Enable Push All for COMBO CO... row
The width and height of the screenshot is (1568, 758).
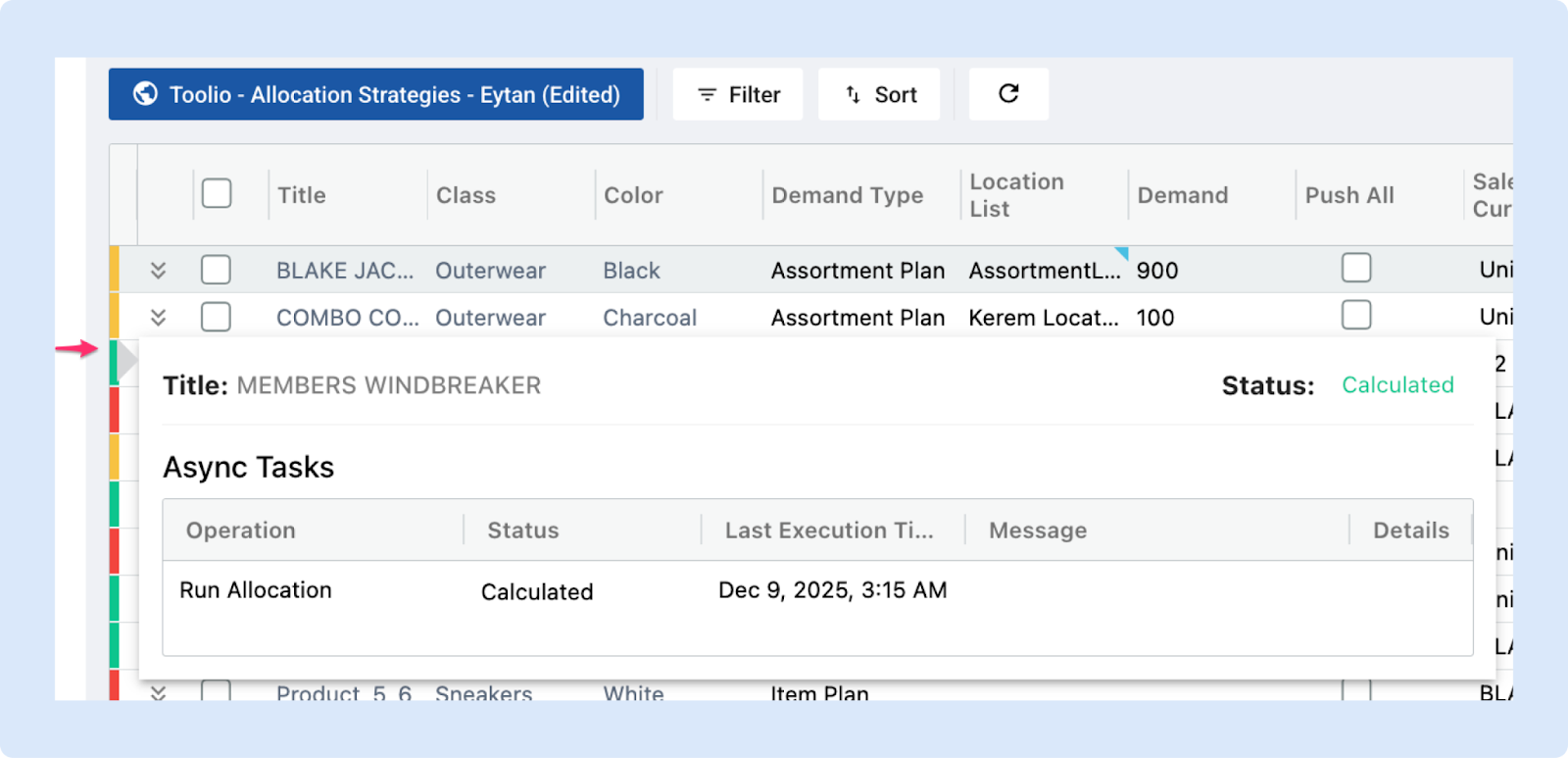[x=1356, y=316]
